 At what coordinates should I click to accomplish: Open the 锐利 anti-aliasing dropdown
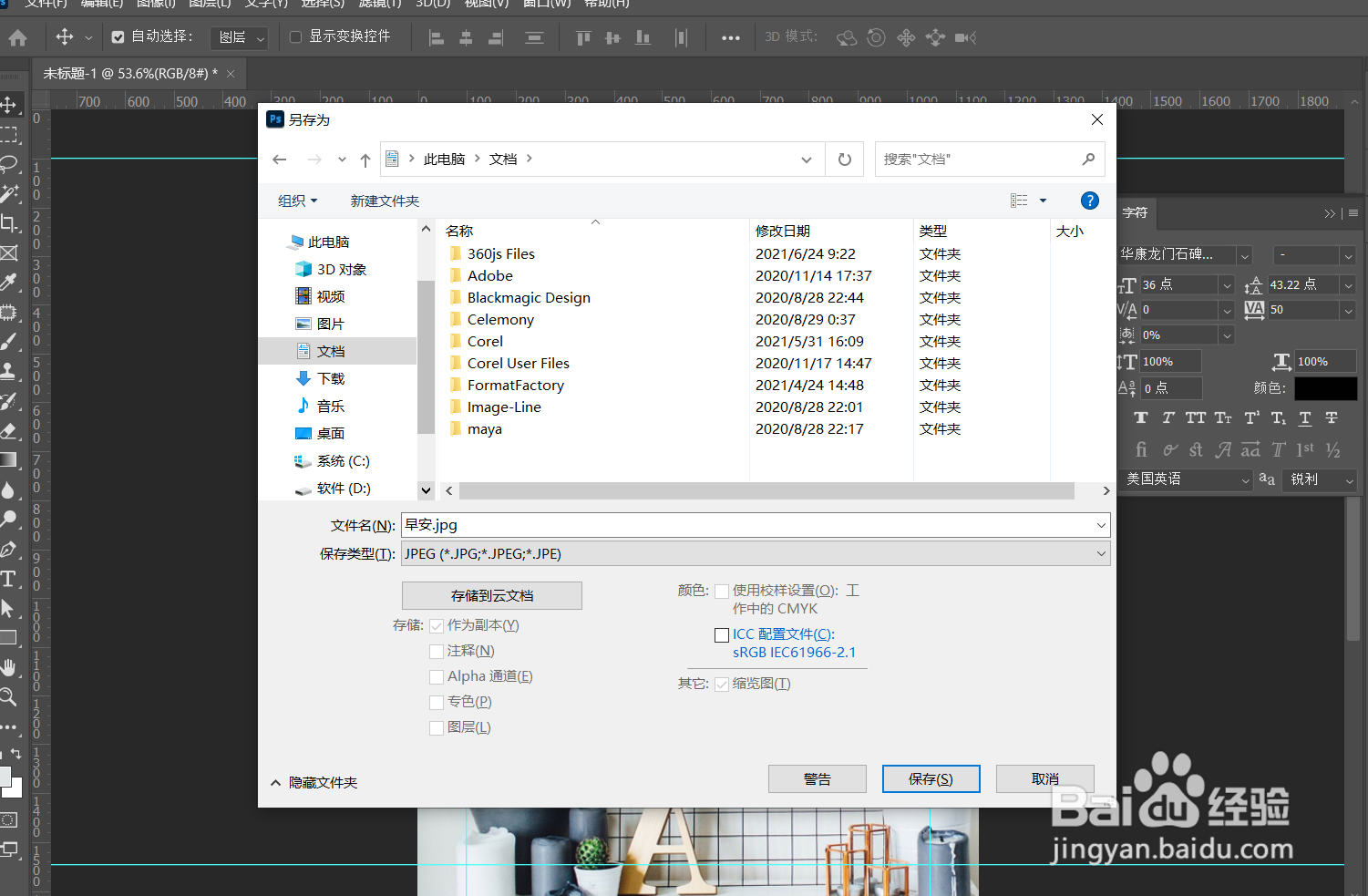[1321, 479]
